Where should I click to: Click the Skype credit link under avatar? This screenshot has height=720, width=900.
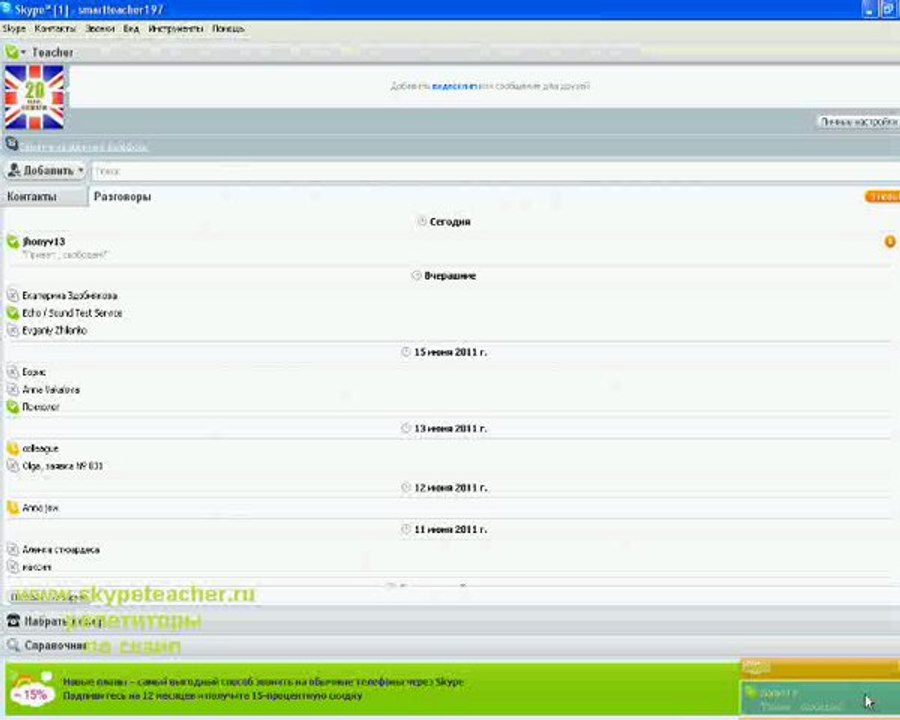[x=84, y=147]
